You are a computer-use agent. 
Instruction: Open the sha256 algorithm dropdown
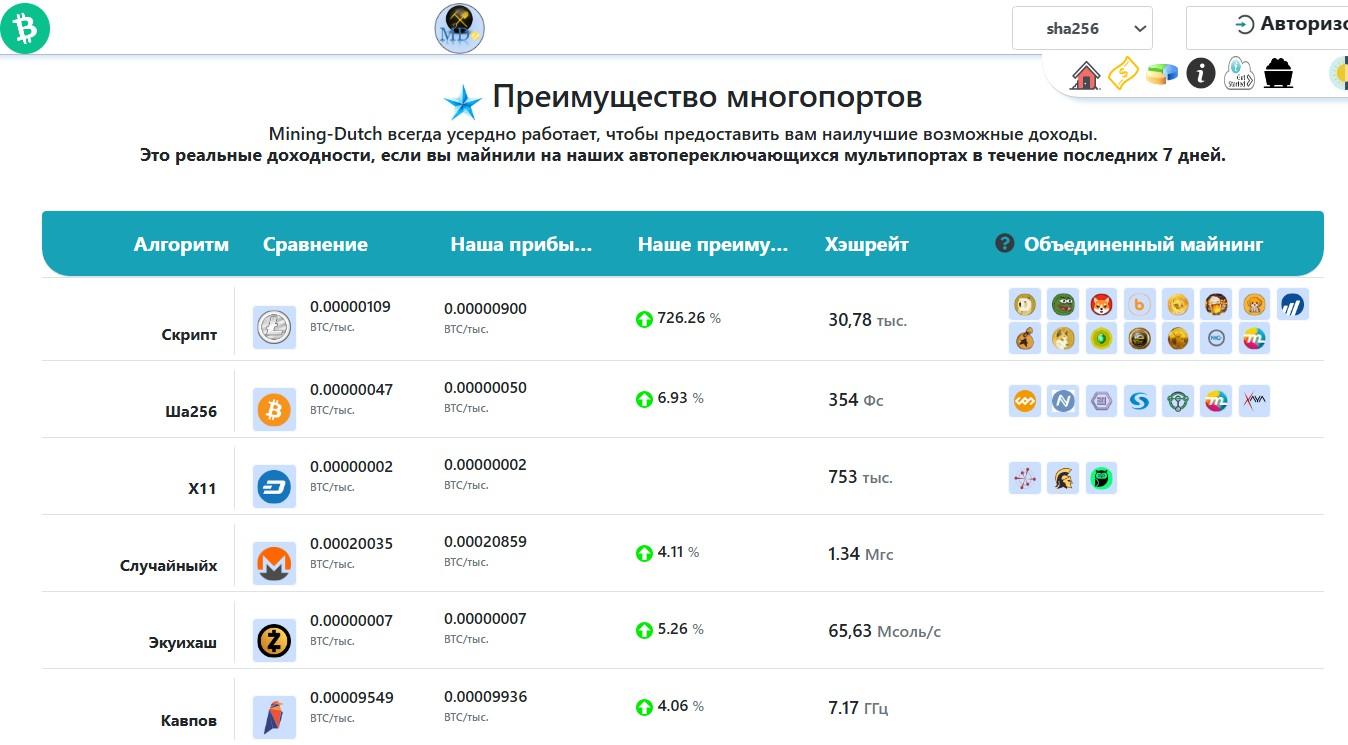[1082, 28]
